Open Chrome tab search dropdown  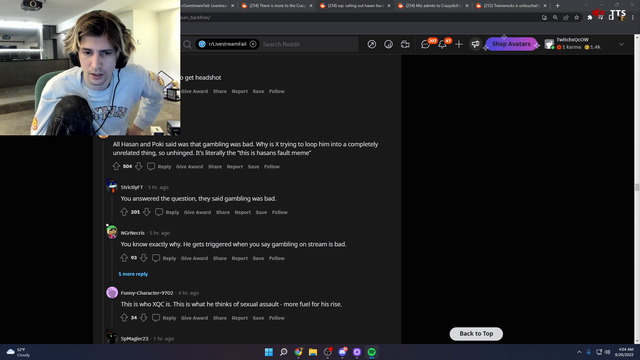586,5
